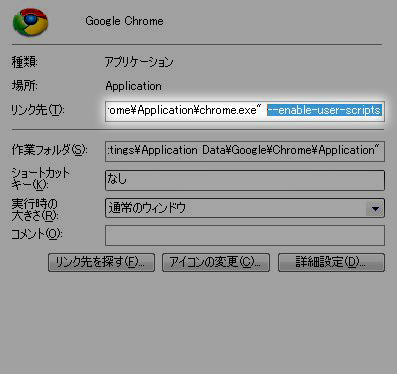Click the 種類: label

point(25,62)
